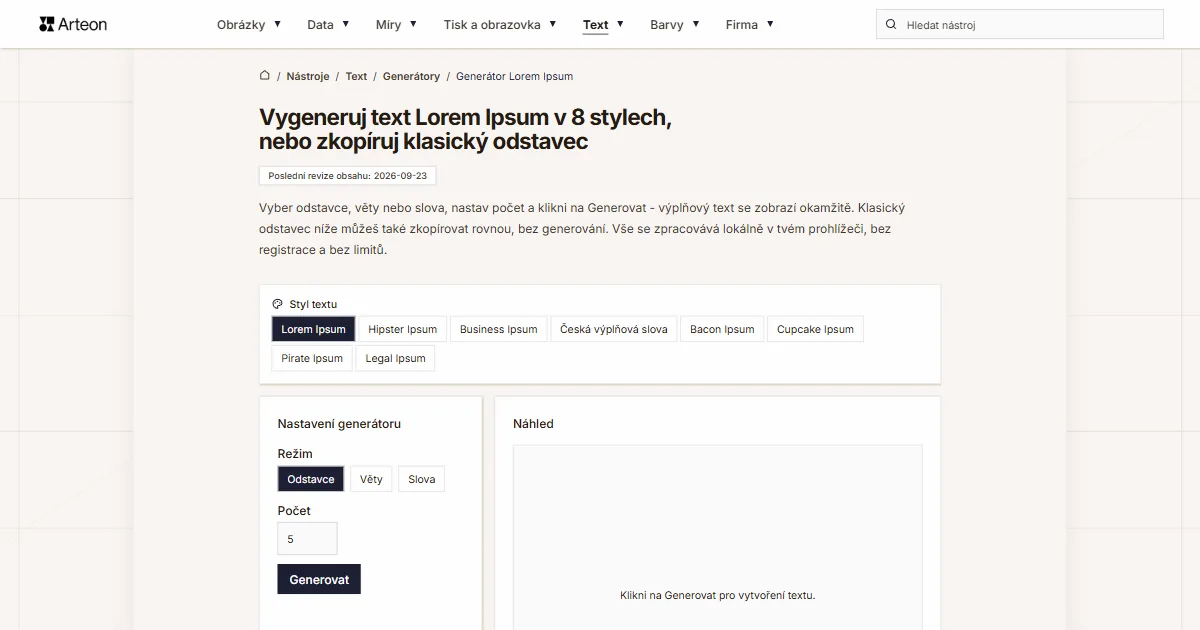
Task: Select the Lorem Ipsum style
Action: pos(313,329)
